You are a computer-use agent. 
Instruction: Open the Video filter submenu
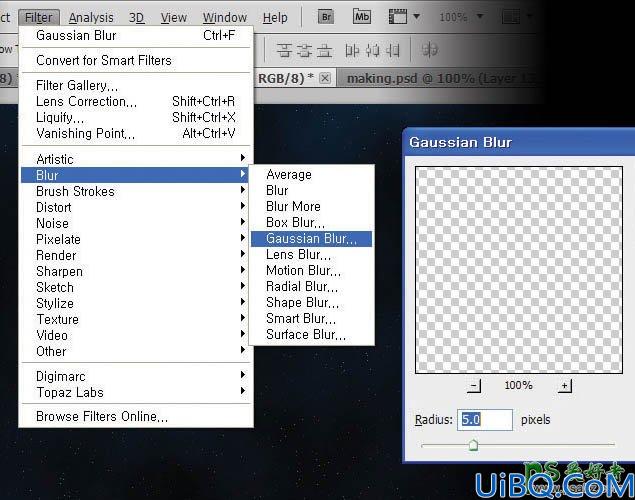tap(136, 335)
